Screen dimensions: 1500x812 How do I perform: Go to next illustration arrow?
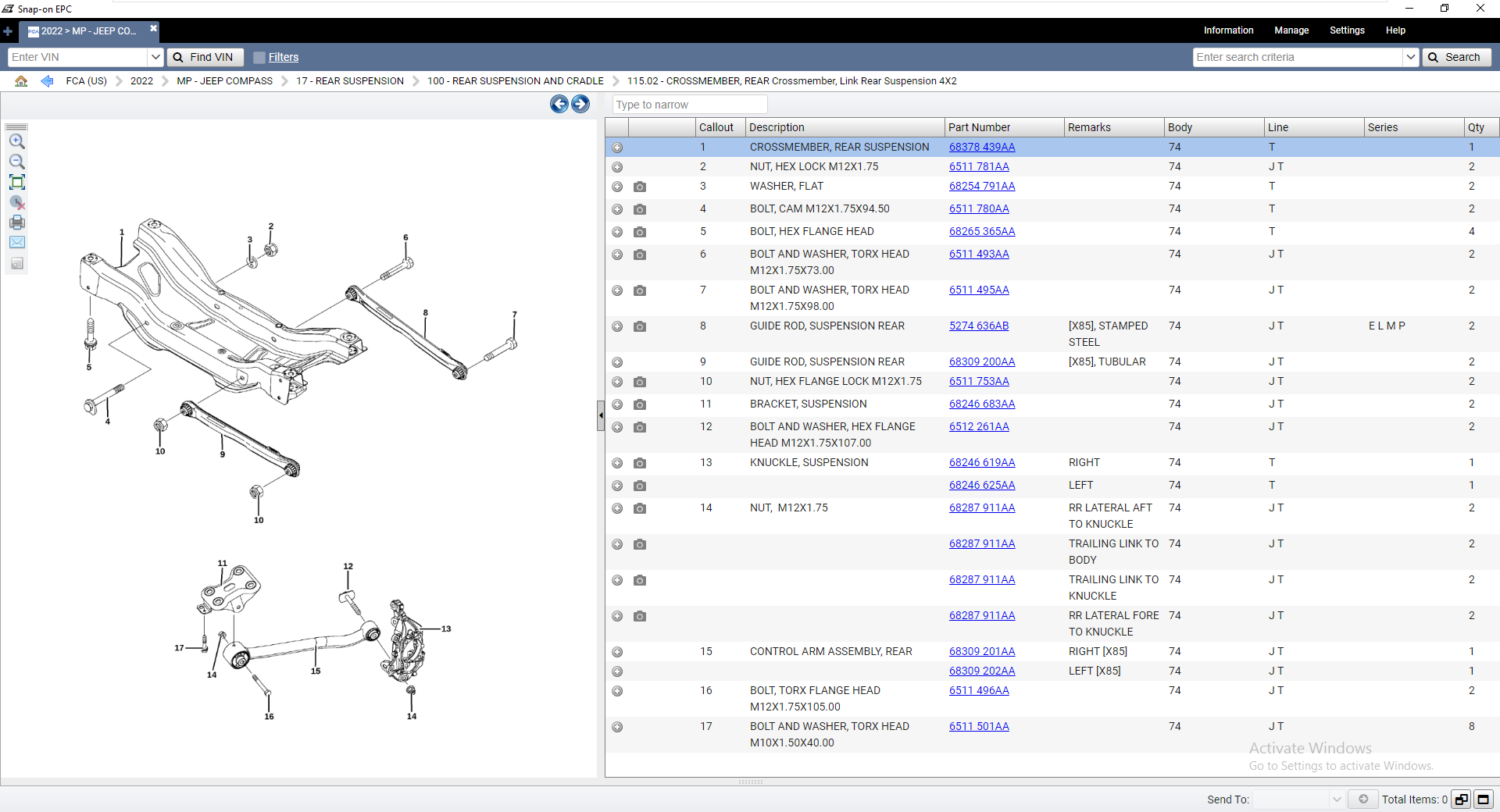[x=580, y=104]
